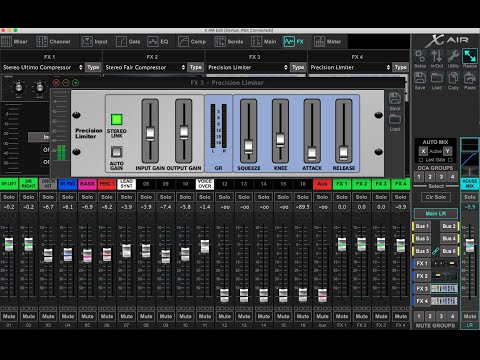Mute the main LR channel
Viewport: 480px width, 360px height.
(470, 316)
